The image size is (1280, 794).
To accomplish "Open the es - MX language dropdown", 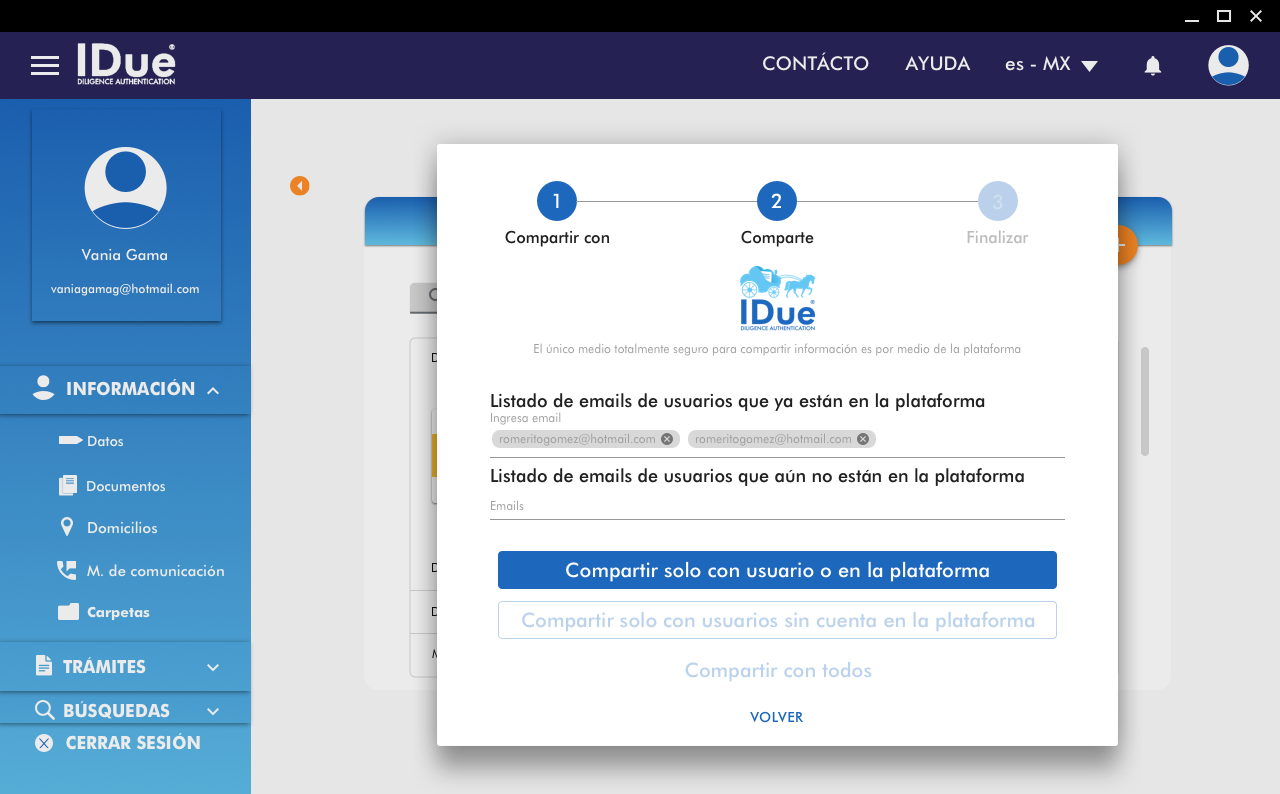I will pyautogui.click(x=1051, y=65).
